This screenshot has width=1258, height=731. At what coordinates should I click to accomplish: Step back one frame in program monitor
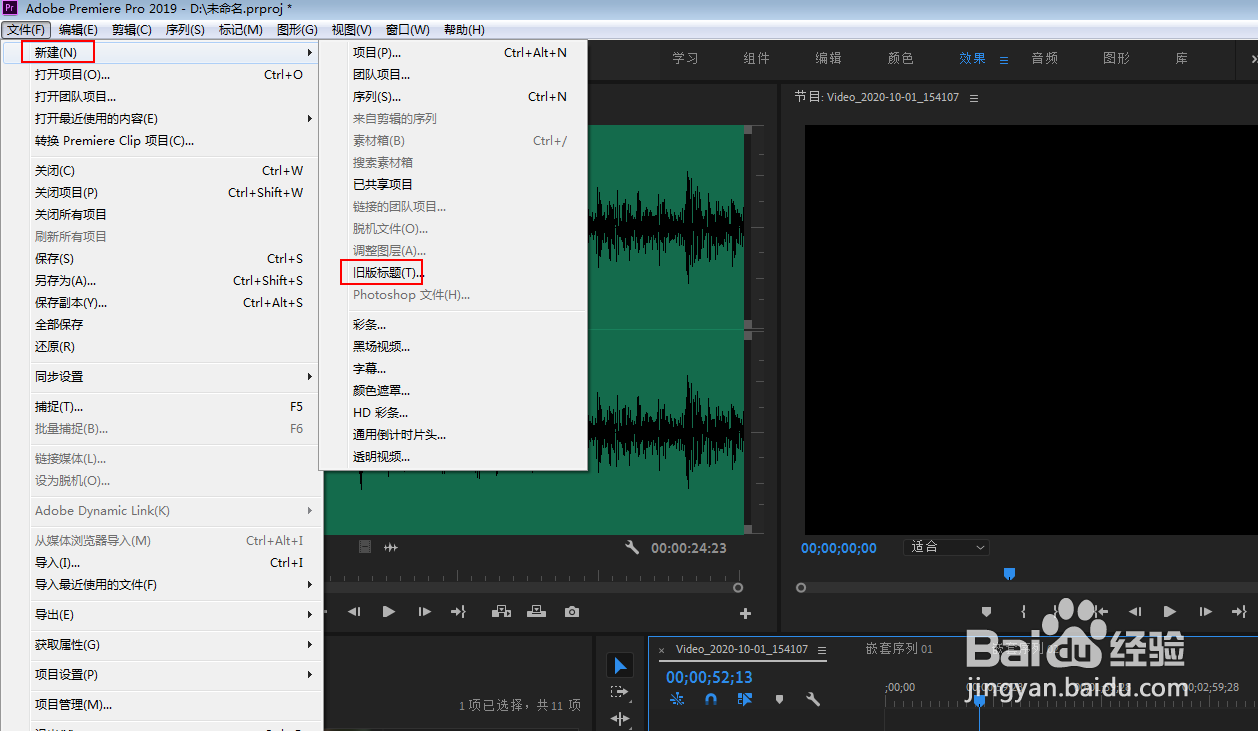click(1135, 611)
